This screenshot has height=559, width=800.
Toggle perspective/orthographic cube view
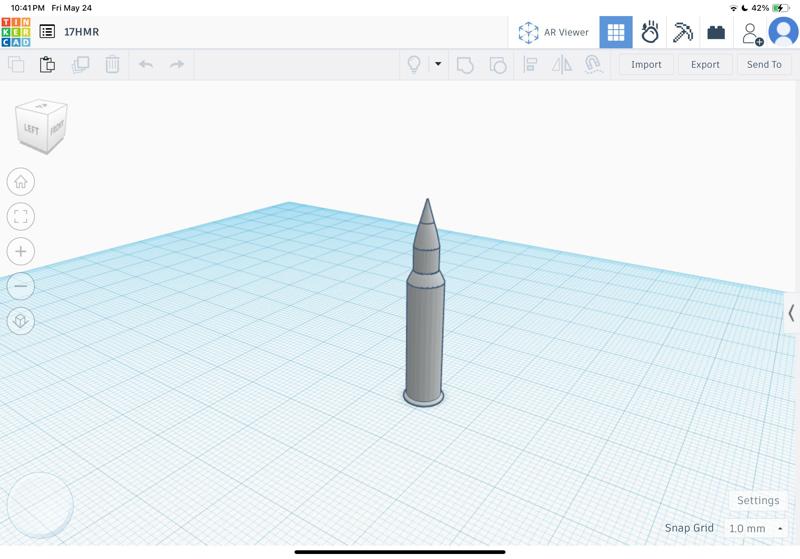pyautogui.click(x=21, y=321)
